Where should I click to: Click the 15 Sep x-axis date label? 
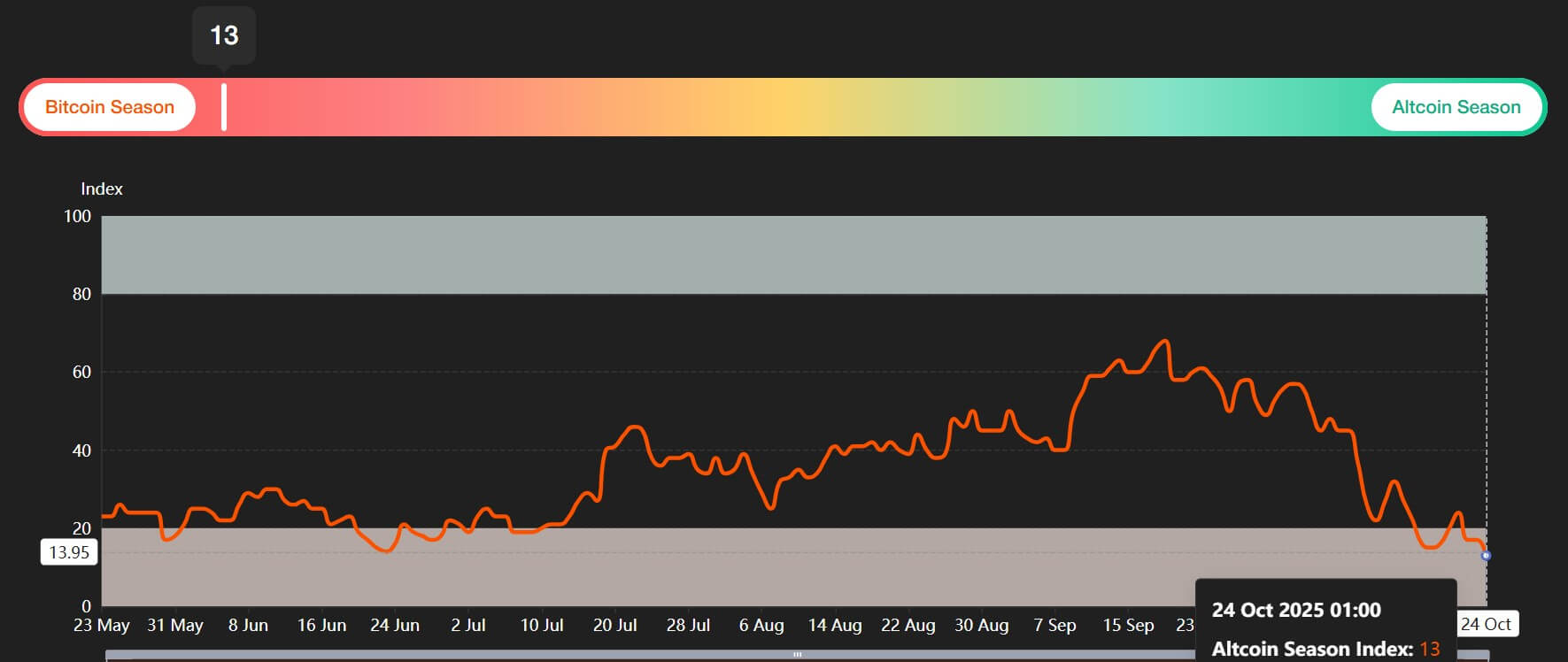[1128, 625]
